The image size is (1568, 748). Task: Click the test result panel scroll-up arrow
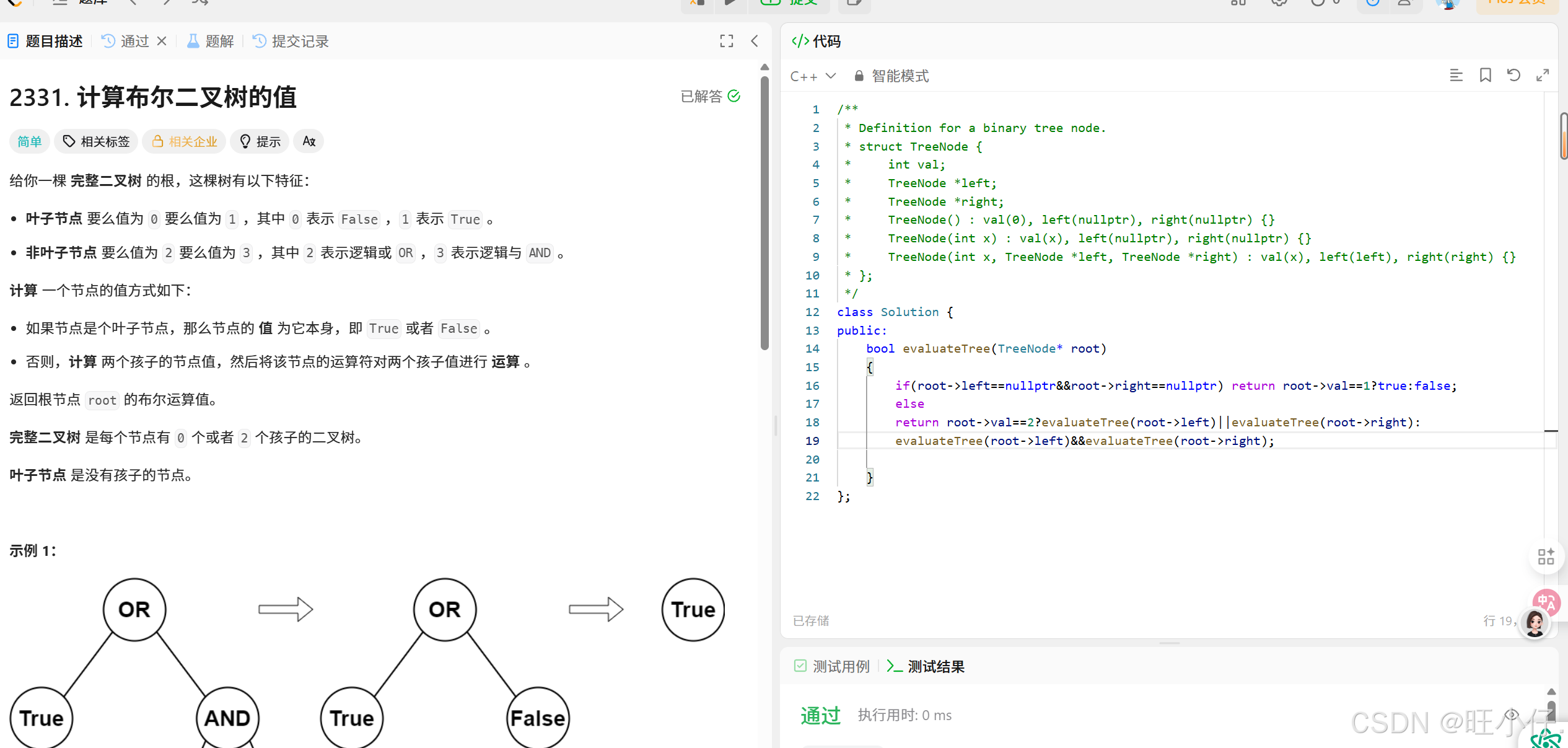(x=1551, y=692)
